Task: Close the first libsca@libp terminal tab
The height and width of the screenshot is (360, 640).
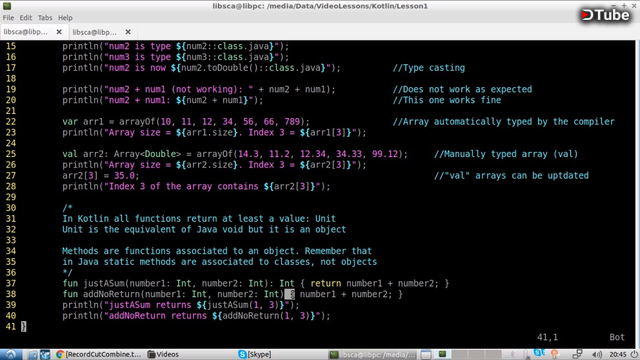Action: pos(59,31)
